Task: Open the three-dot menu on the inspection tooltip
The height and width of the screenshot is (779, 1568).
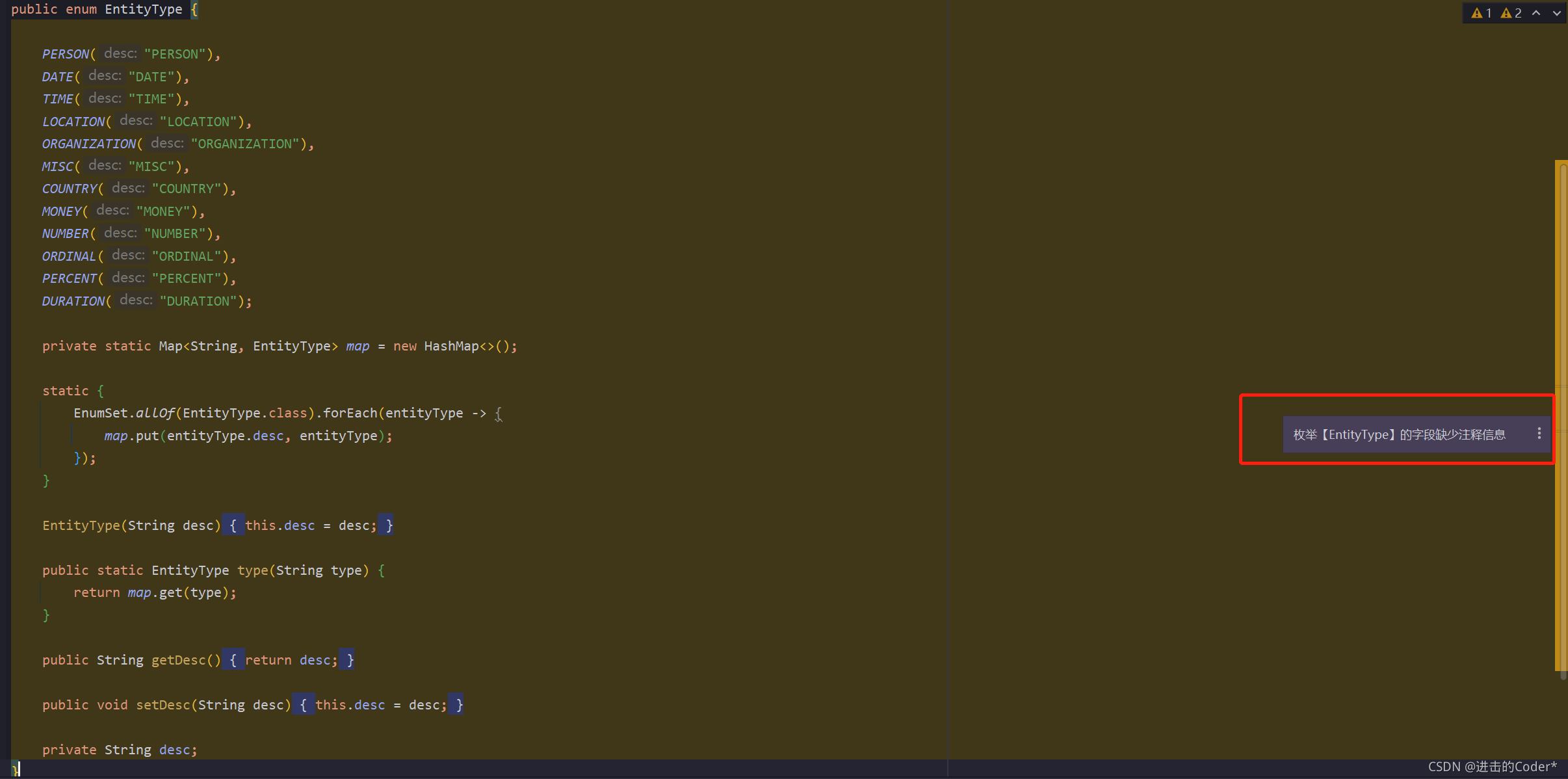Action: click(x=1539, y=434)
